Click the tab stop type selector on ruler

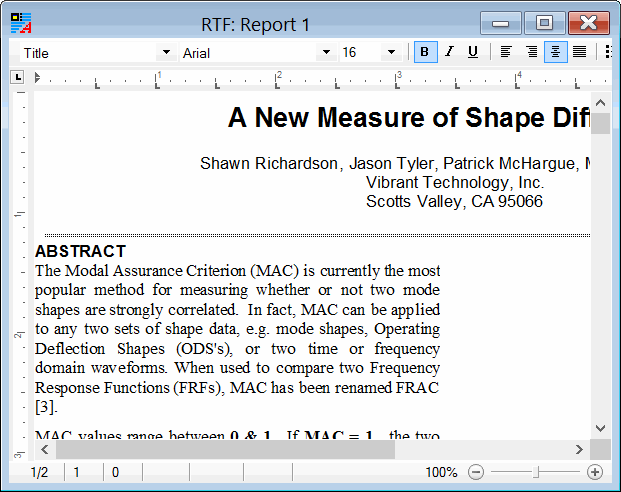(17, 77)
